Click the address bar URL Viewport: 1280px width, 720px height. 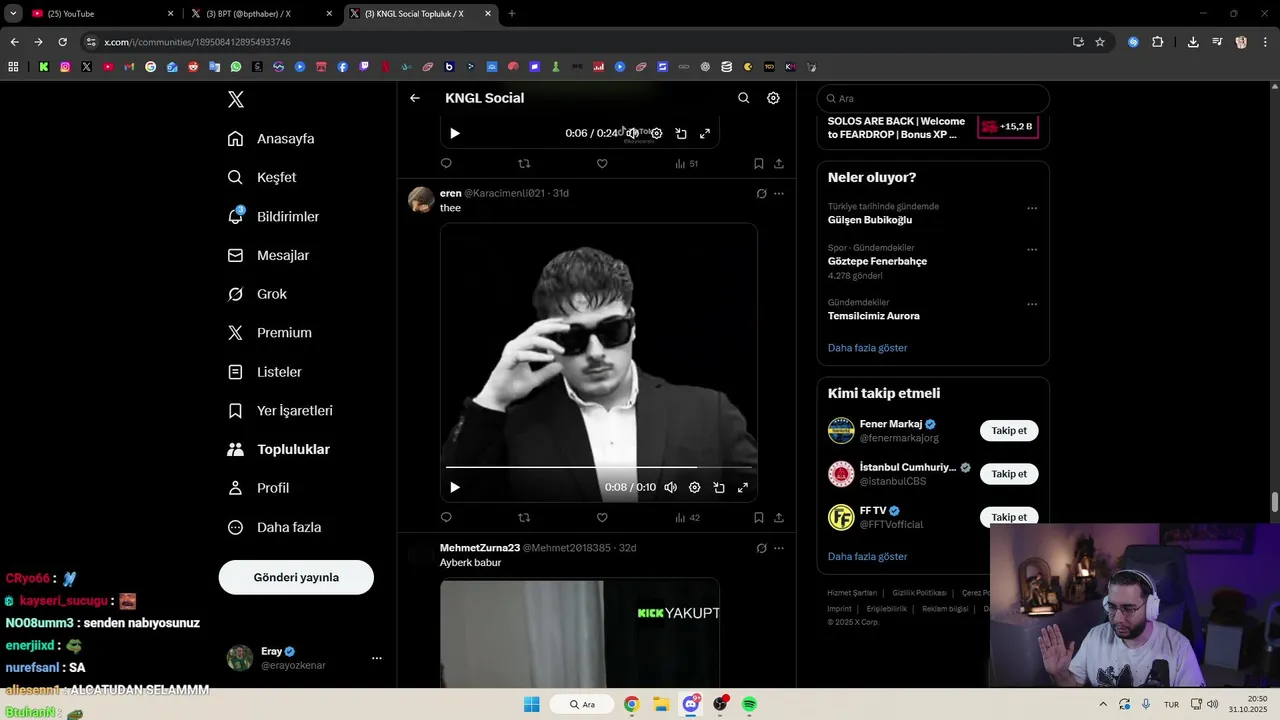point(197,42)
